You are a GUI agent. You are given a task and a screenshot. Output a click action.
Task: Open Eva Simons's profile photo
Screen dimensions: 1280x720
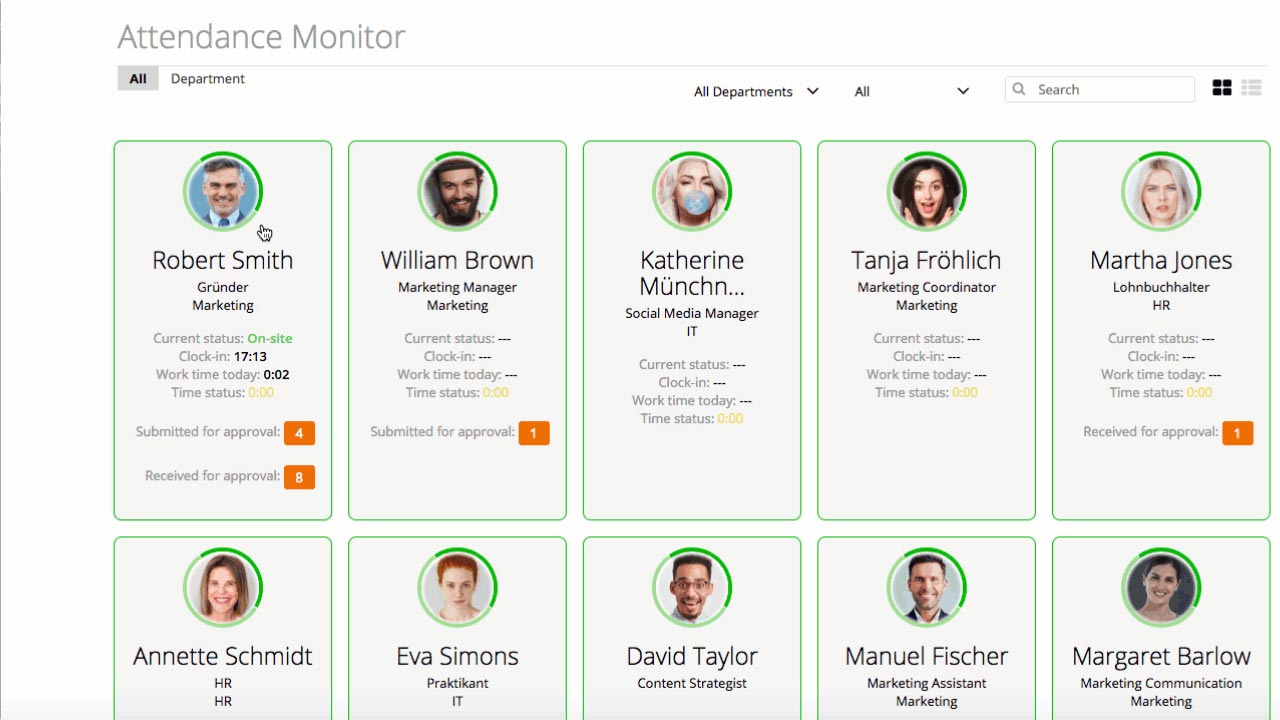[457, 587]
